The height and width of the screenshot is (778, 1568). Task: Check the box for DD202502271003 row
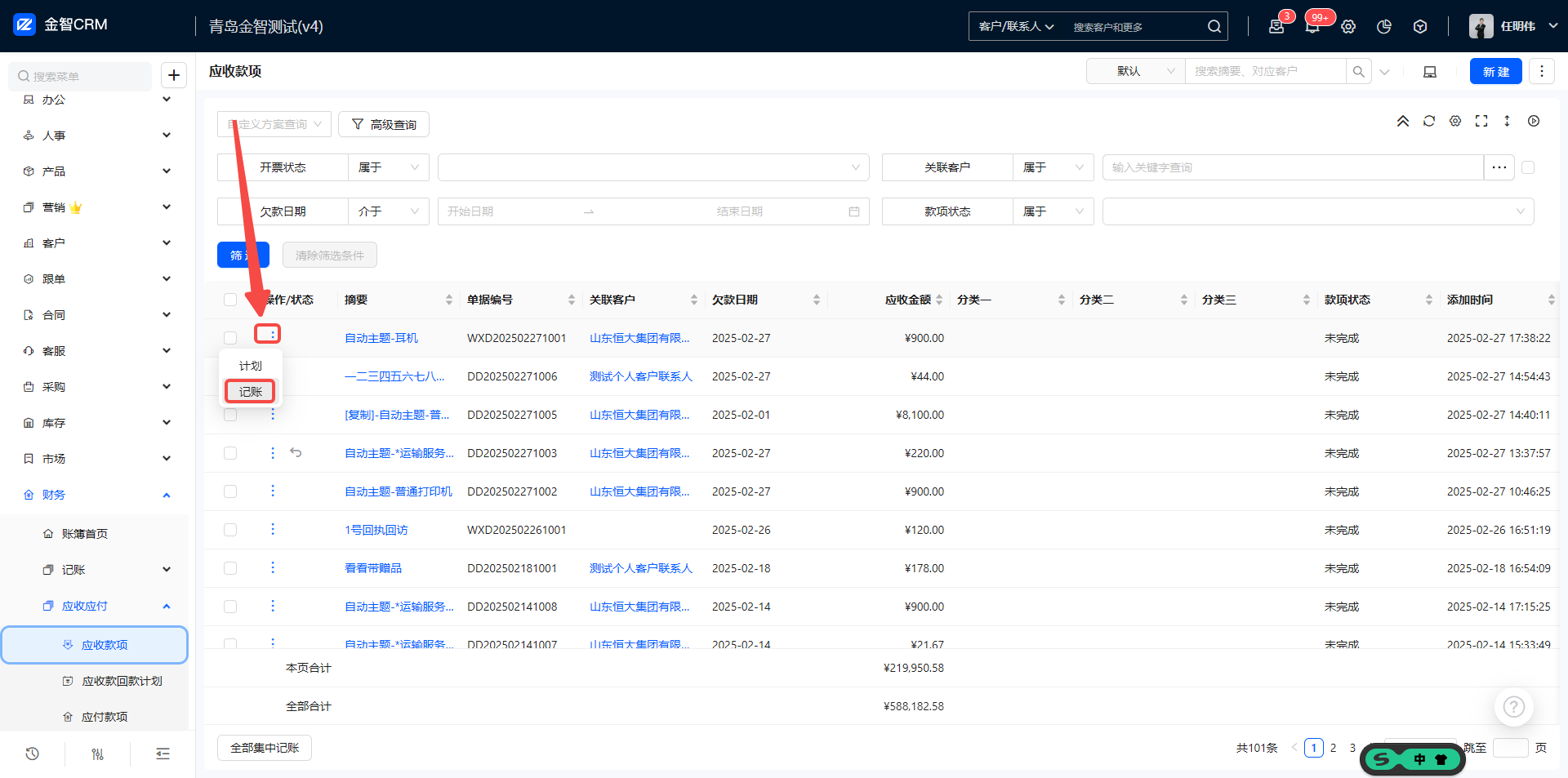[x=230, y=453]
